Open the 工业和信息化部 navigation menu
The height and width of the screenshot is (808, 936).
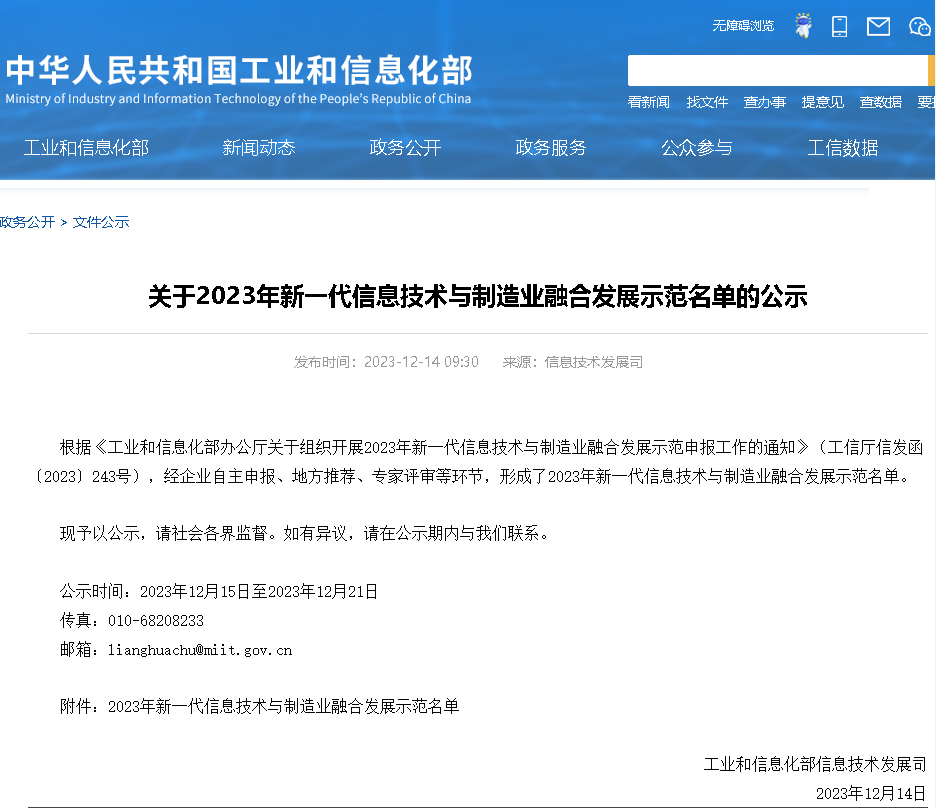pos(86,148)
